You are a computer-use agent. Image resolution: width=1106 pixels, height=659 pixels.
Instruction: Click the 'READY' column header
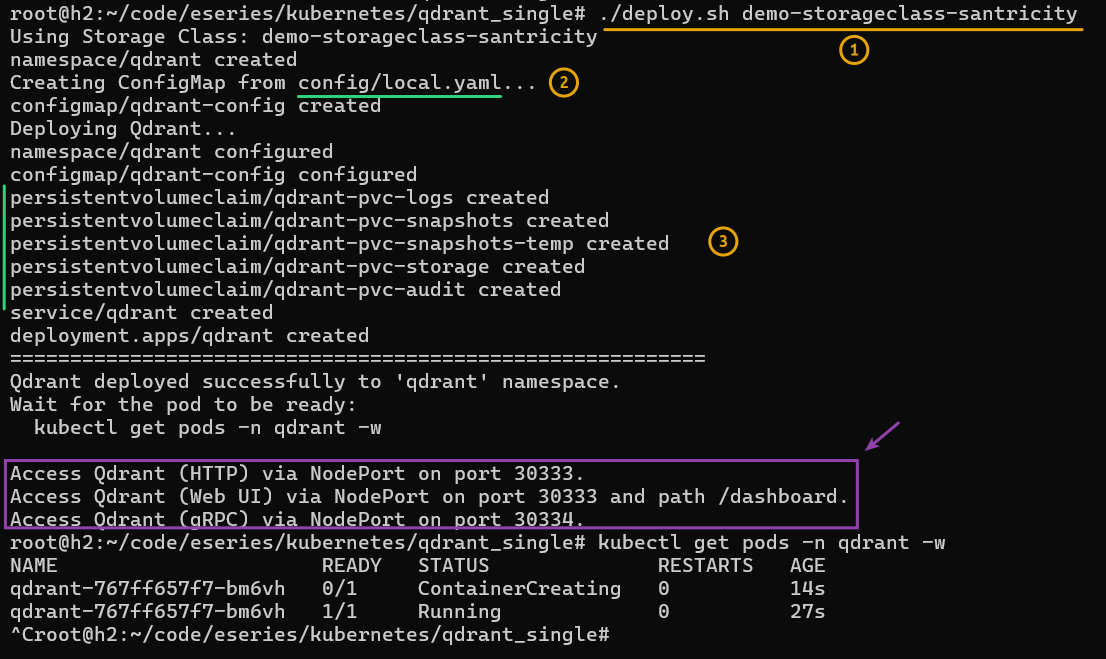(x=351, y=566)
